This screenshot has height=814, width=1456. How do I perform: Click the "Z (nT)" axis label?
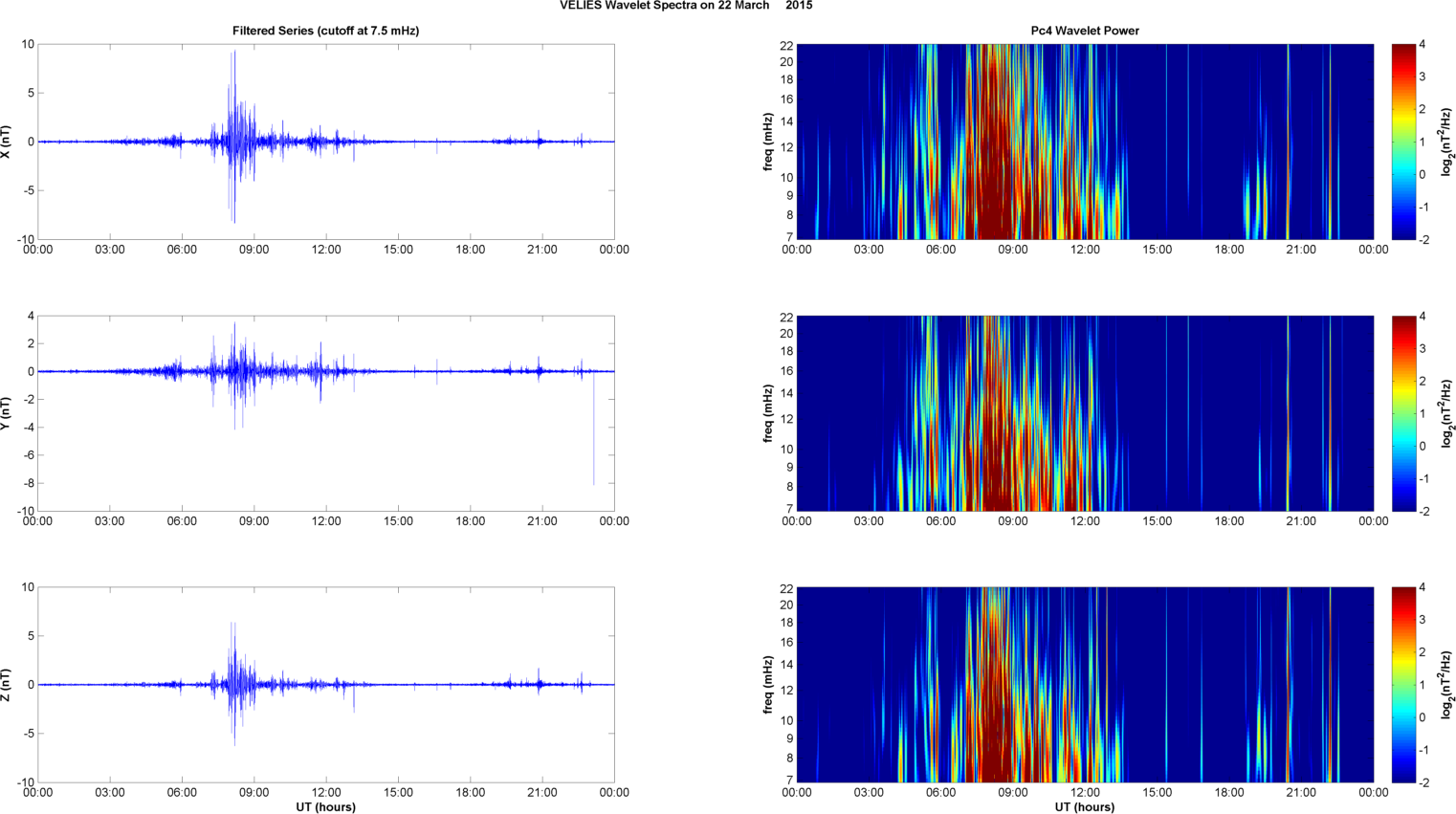6,685
